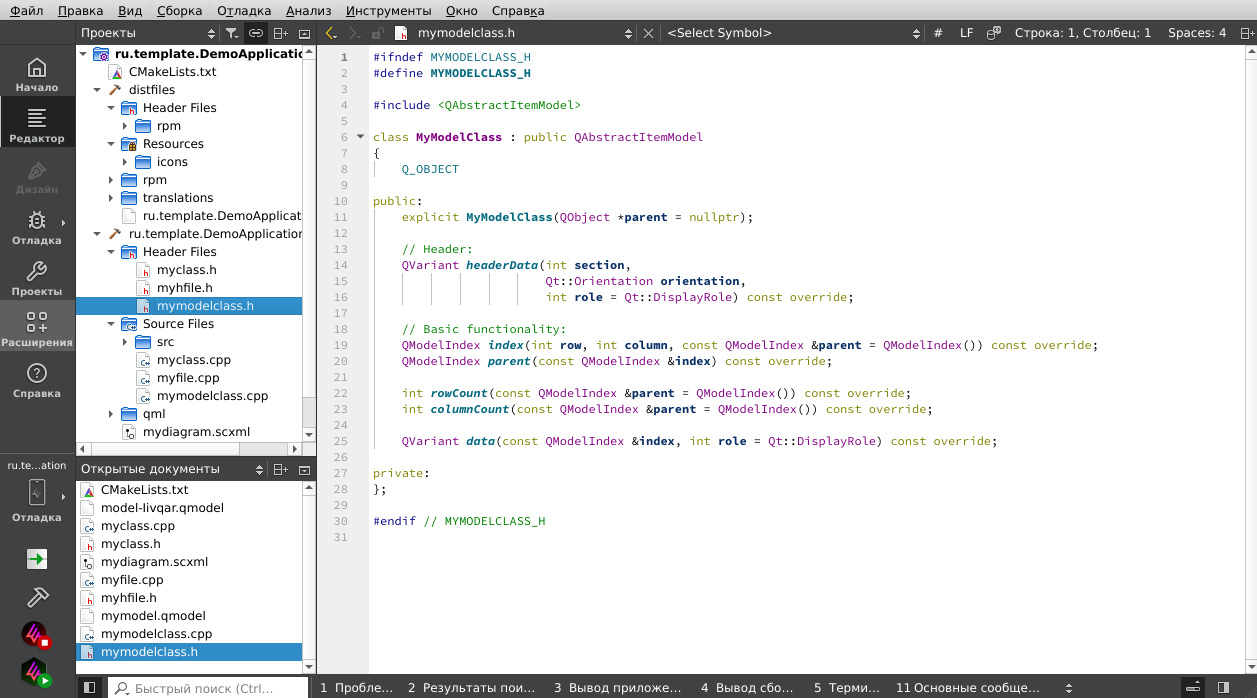Toggle synchronize with editor link icon
1257x698 pixels.
256,33
